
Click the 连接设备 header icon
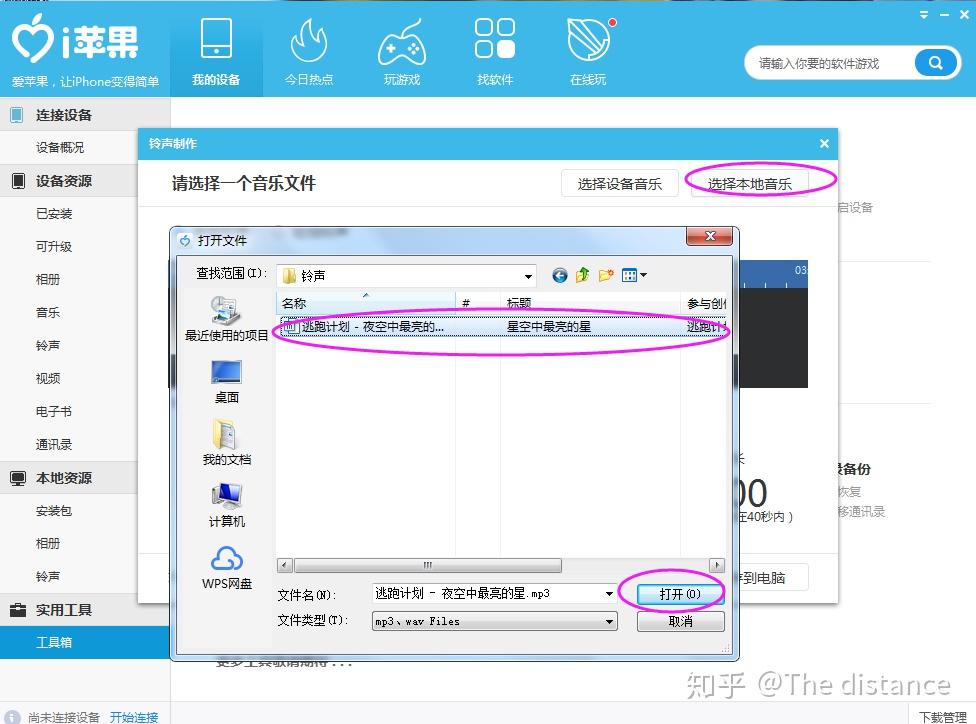[x=17, y=115]
